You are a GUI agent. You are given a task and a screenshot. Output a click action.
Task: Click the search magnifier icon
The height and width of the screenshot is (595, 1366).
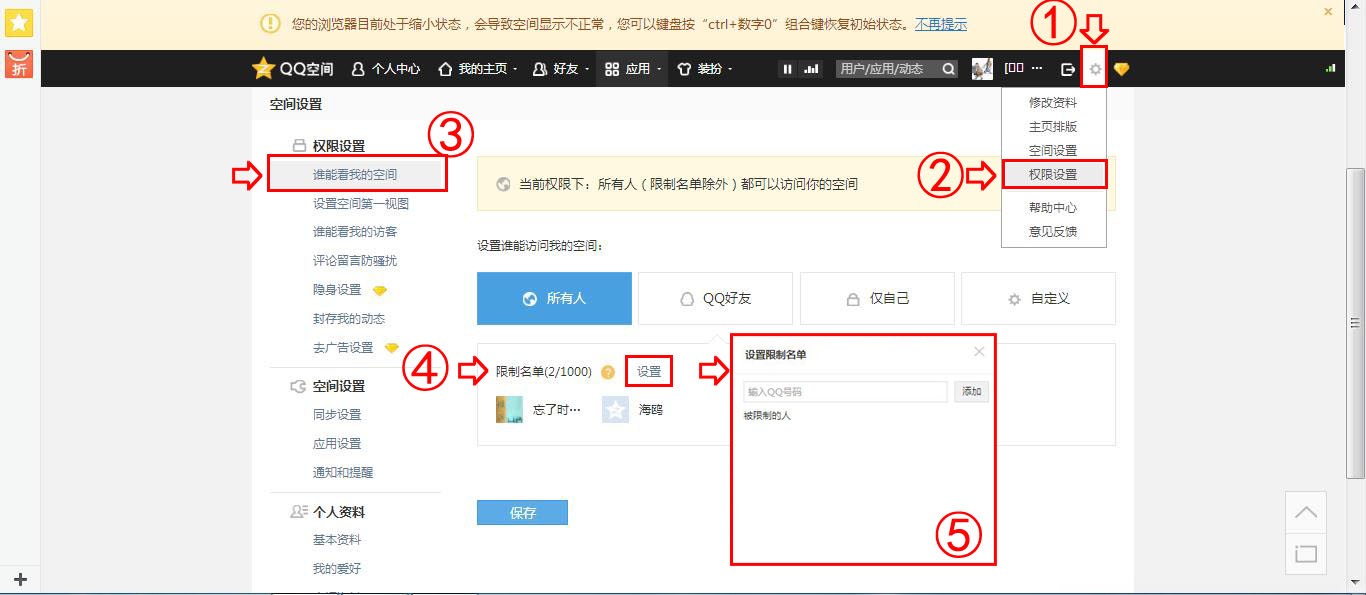[x=947, y=69]
